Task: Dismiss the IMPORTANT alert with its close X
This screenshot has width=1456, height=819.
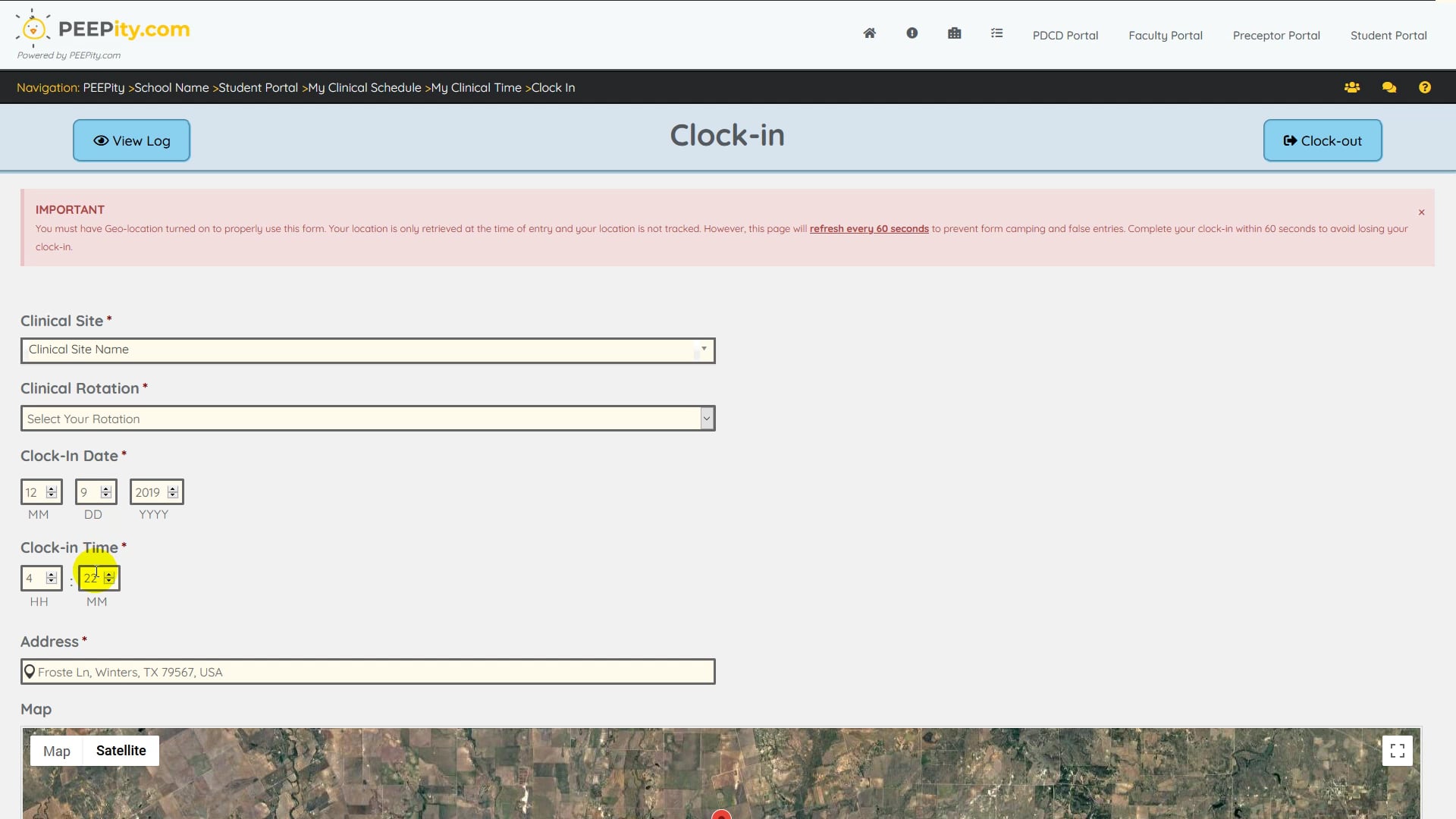Action: tap(1421, 212)
